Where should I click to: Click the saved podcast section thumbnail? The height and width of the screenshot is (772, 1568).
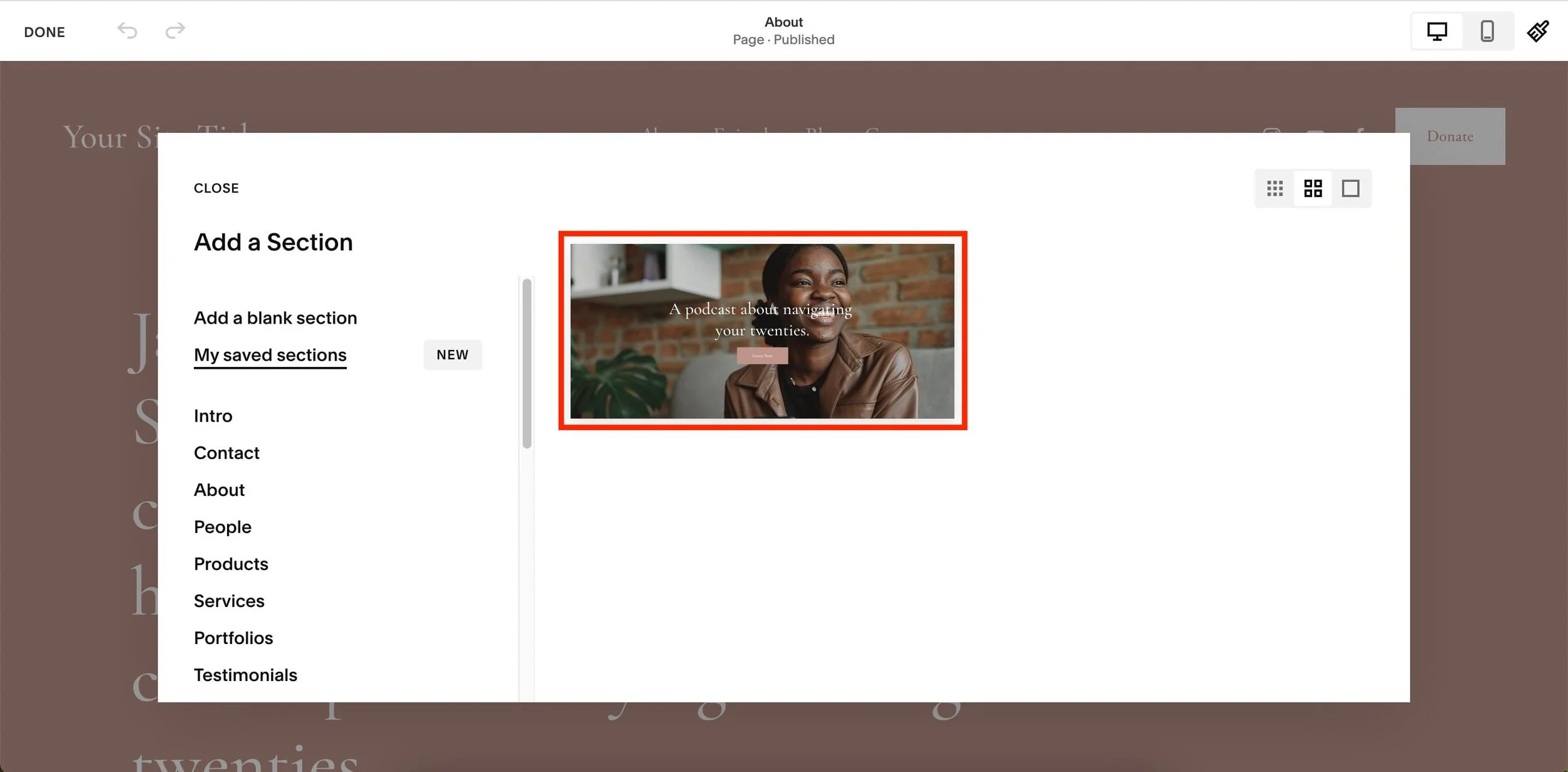point(762,331)
